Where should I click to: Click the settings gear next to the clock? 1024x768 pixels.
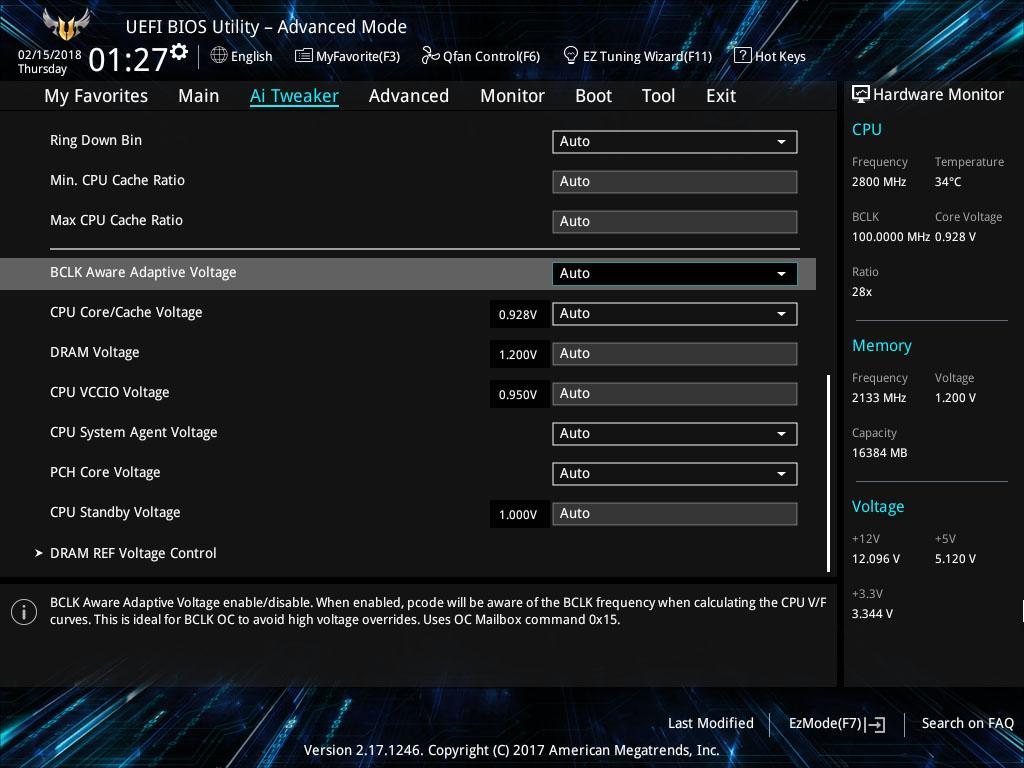coord(179,52)
